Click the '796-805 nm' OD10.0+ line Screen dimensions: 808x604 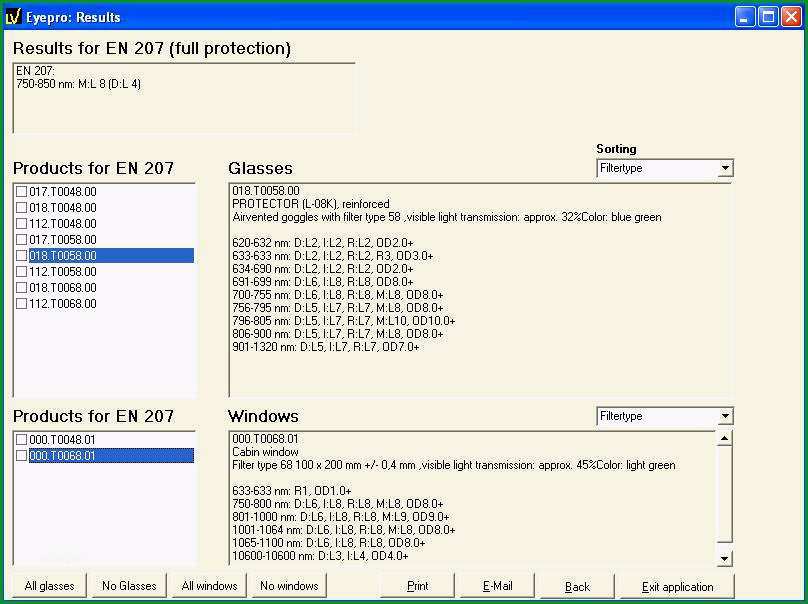pos(344,321)
